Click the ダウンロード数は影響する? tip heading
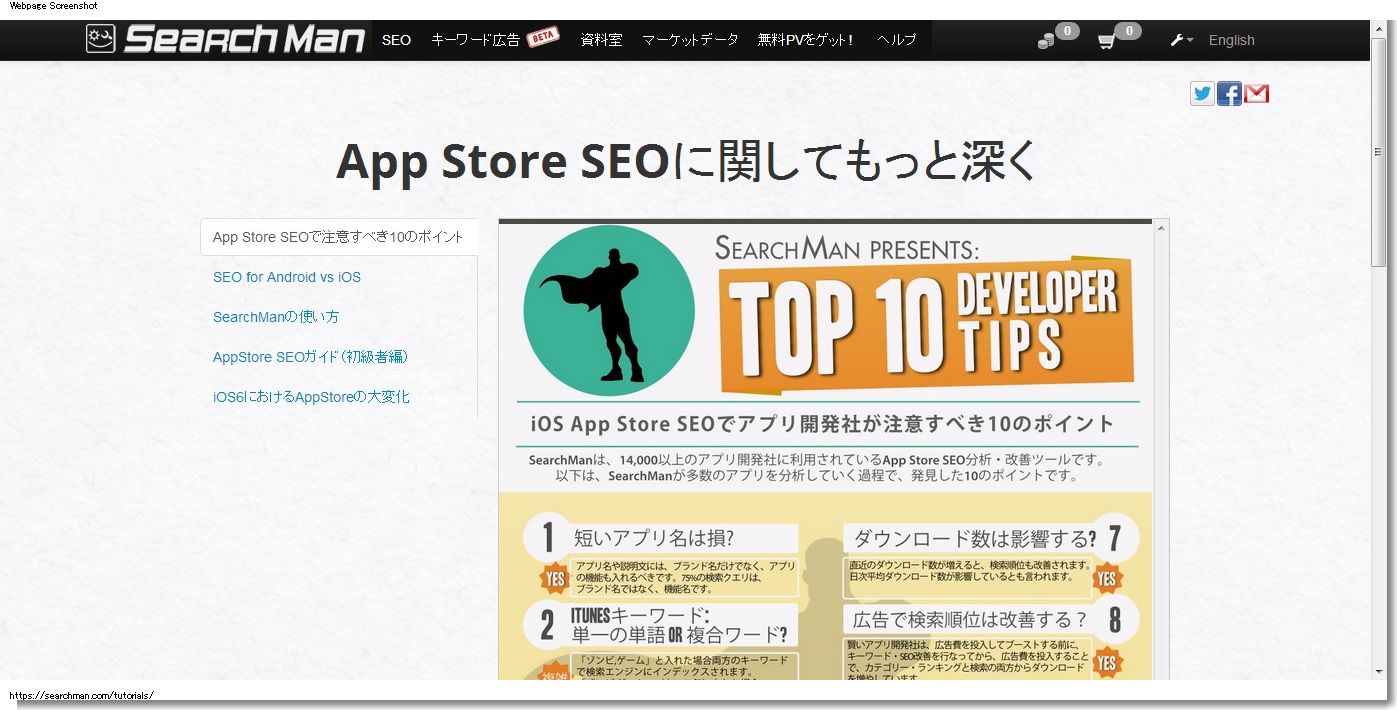The image size is (1397, 710). [x=975, y=539]
